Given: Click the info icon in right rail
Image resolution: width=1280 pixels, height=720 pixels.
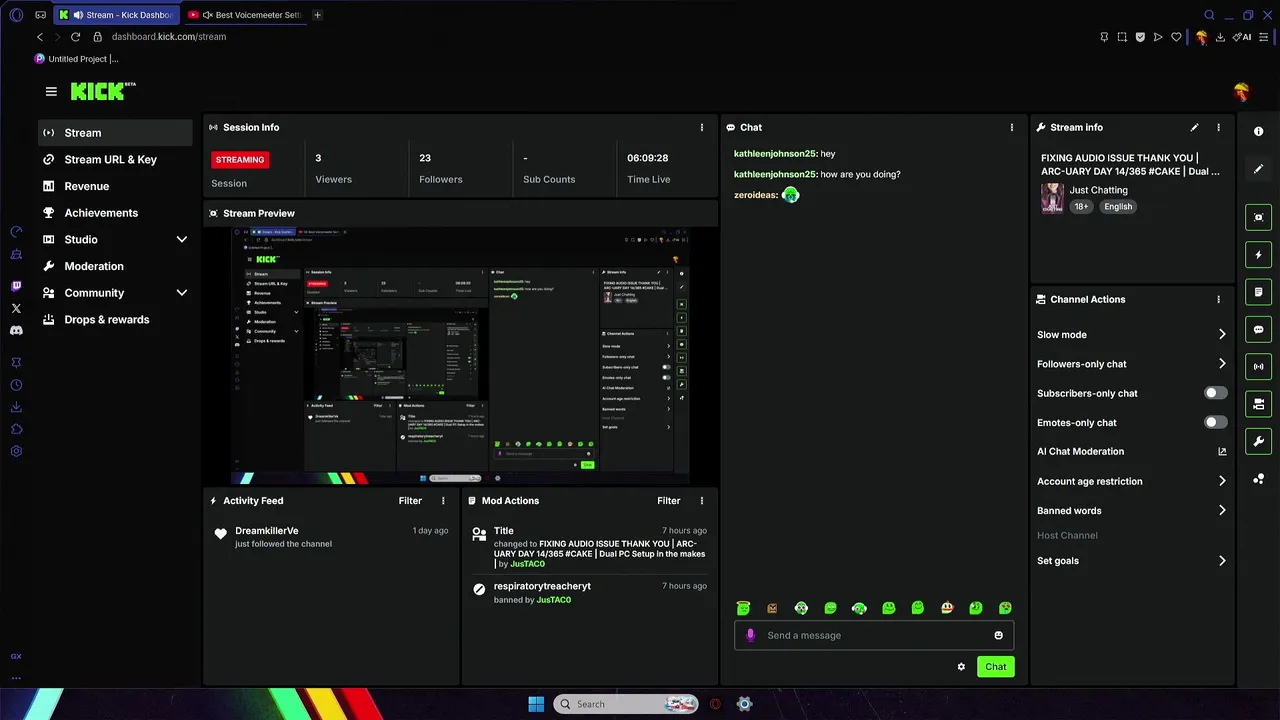Looking at the screenshot, I should (x=1258, y=132).
